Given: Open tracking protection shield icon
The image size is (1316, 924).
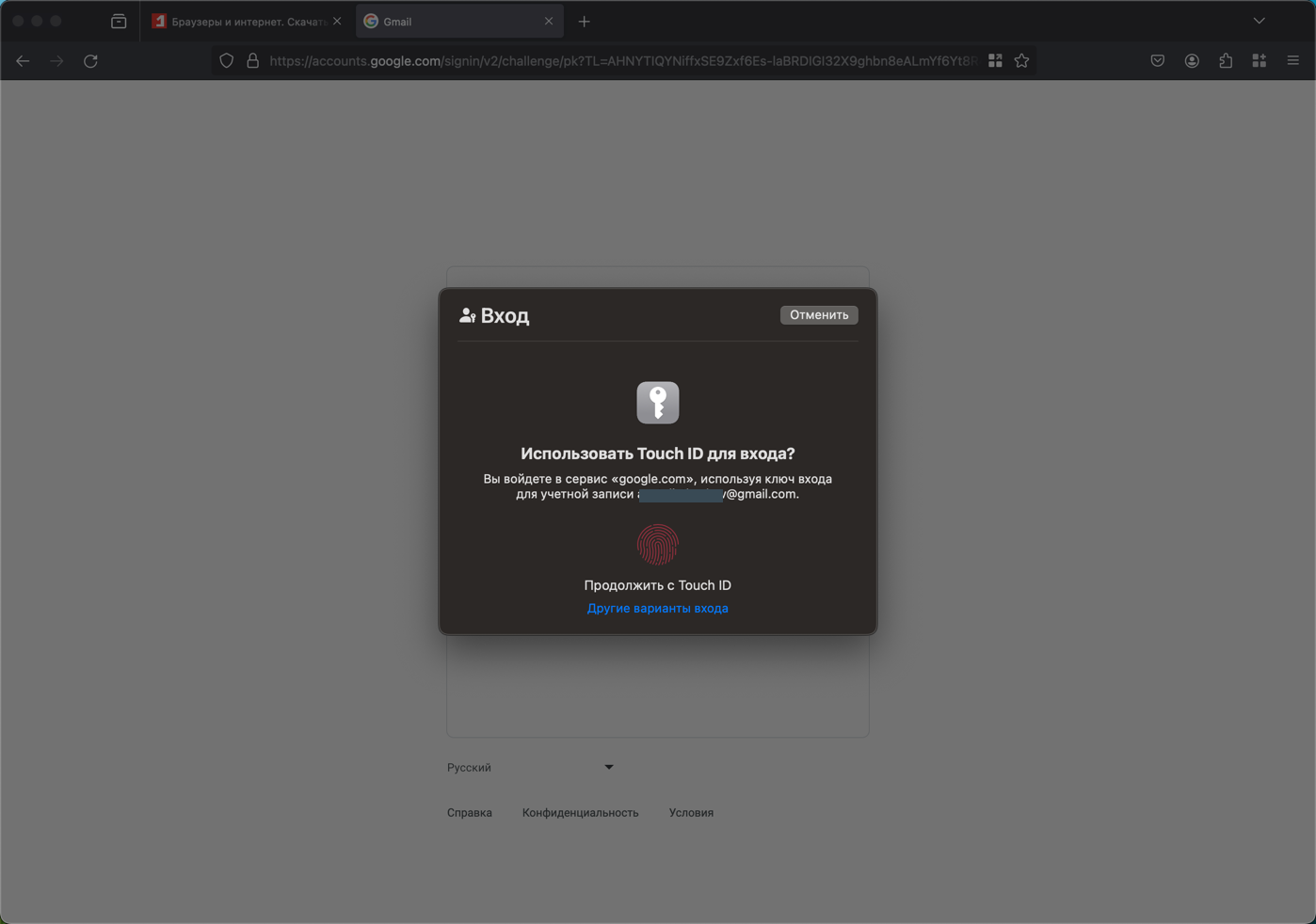Looking at the screenshot, I should tap(227, 61).
